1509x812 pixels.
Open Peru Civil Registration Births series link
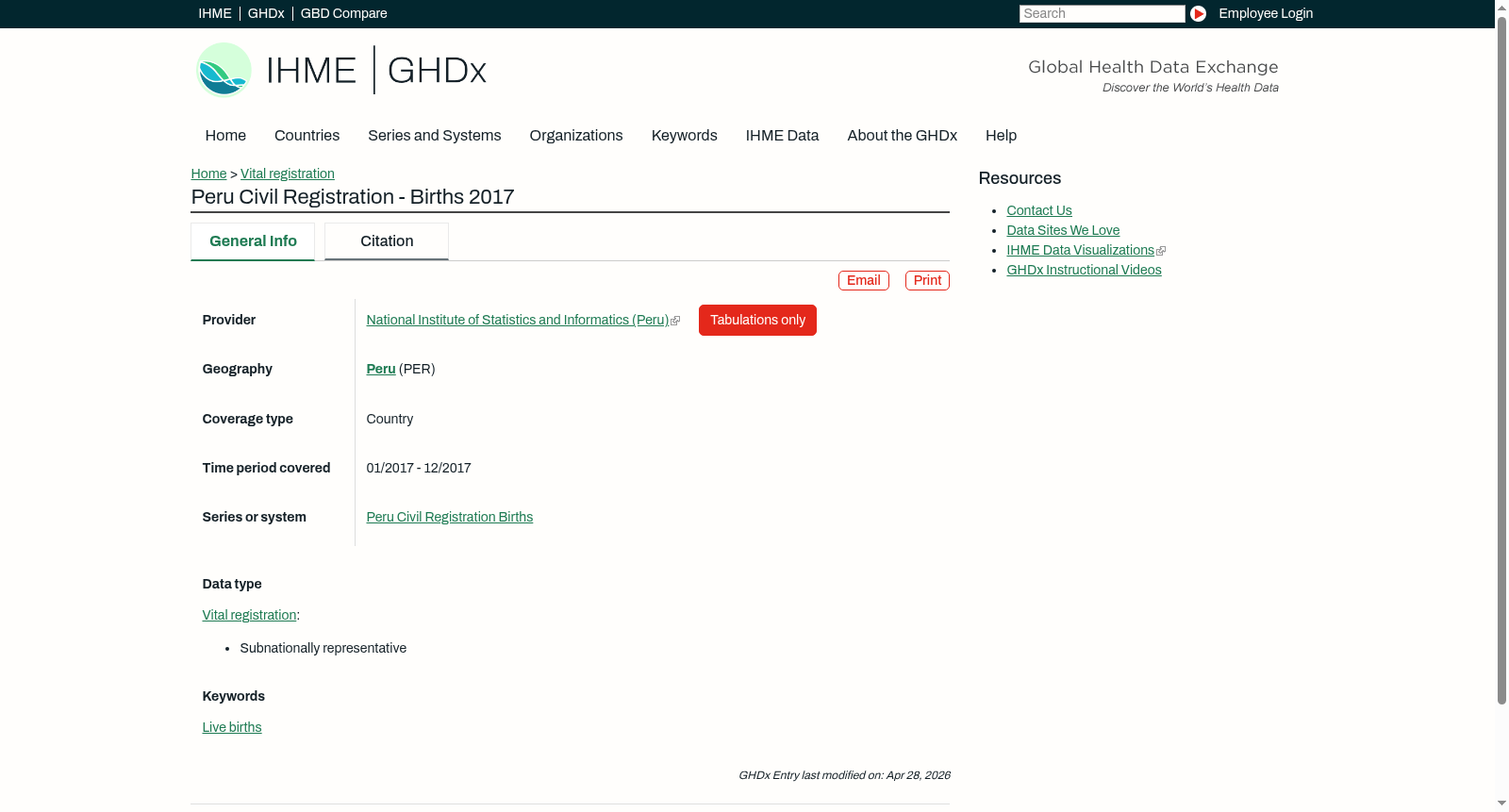(x=450, y=517)
